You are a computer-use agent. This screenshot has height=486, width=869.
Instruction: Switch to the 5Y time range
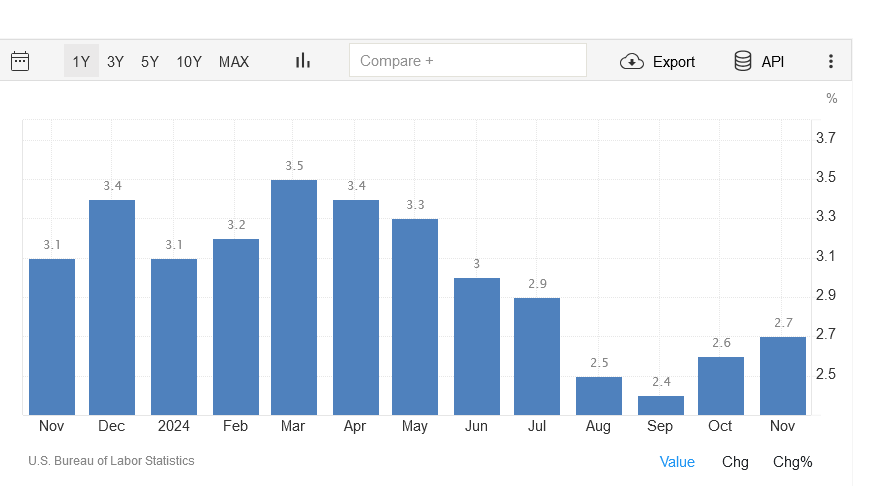click(150, 61)
